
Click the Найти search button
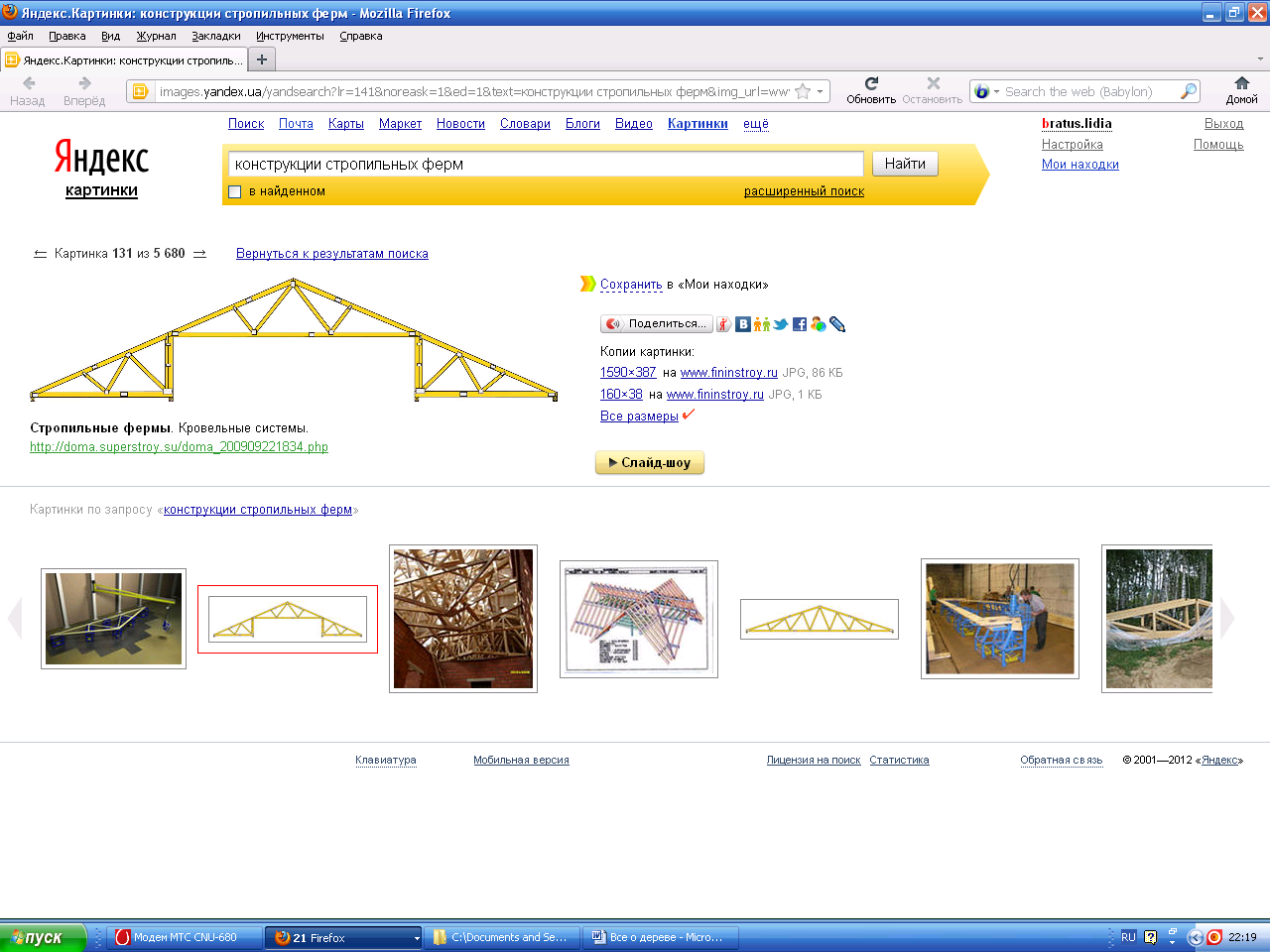(x=905, y=164)
